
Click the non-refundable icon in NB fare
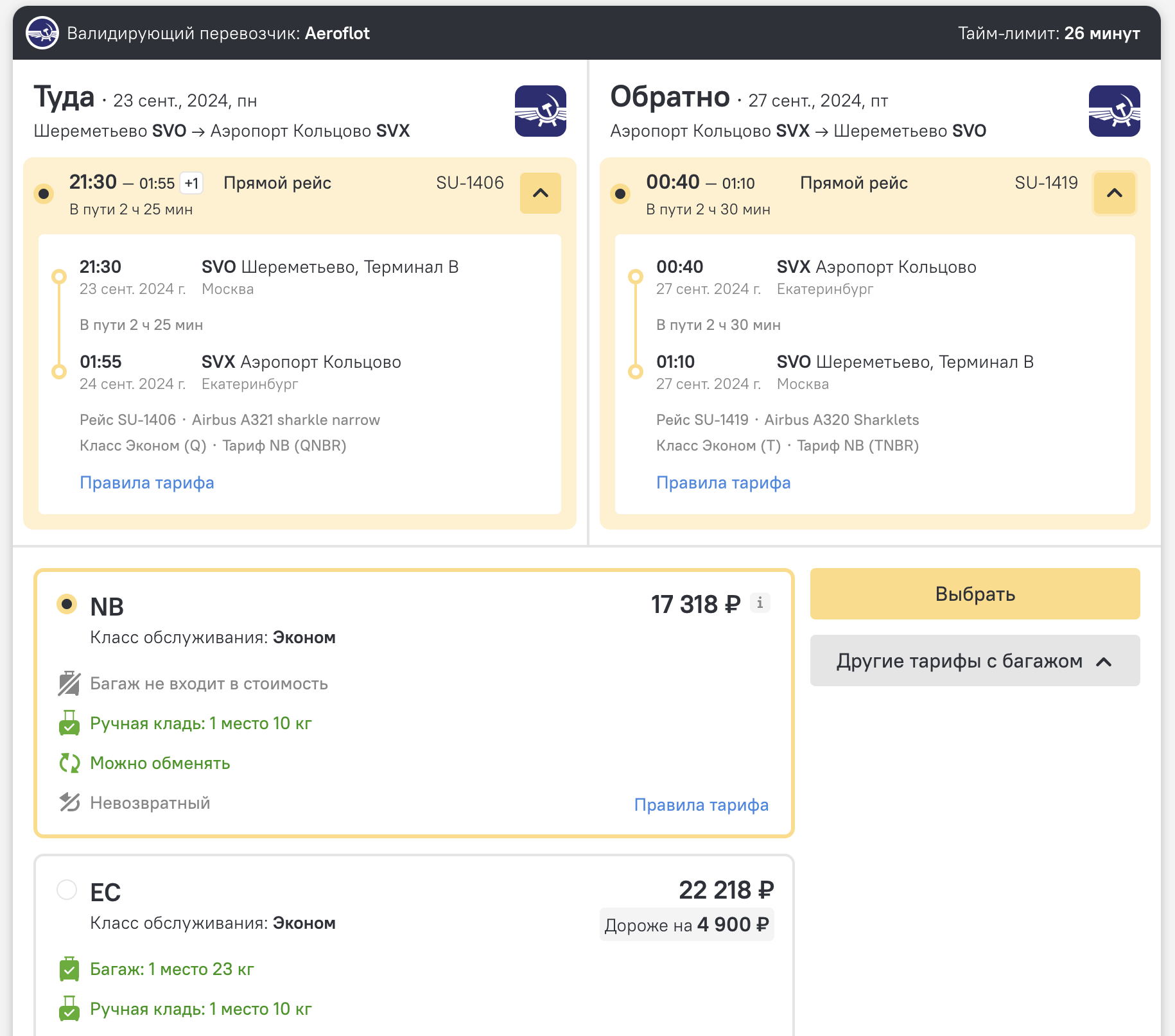[x=69, y=802]
